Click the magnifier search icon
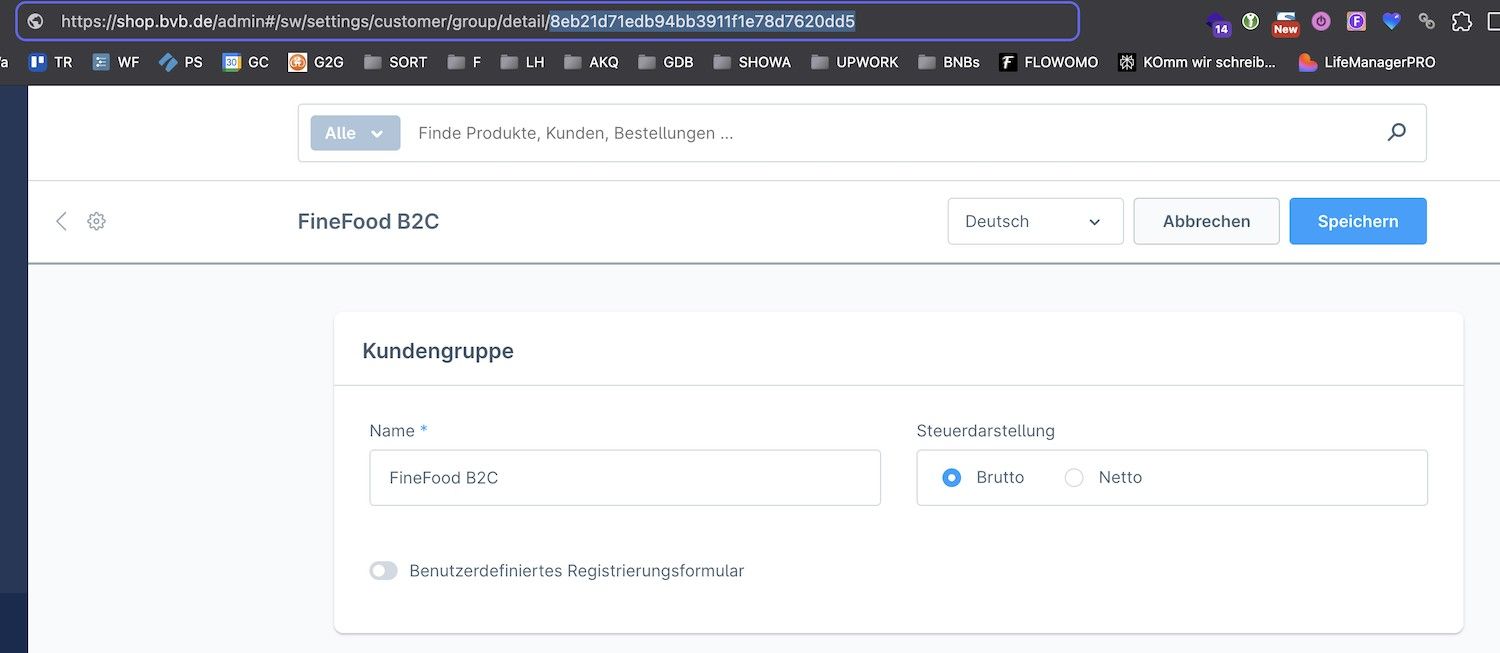 coord(1396,132)
